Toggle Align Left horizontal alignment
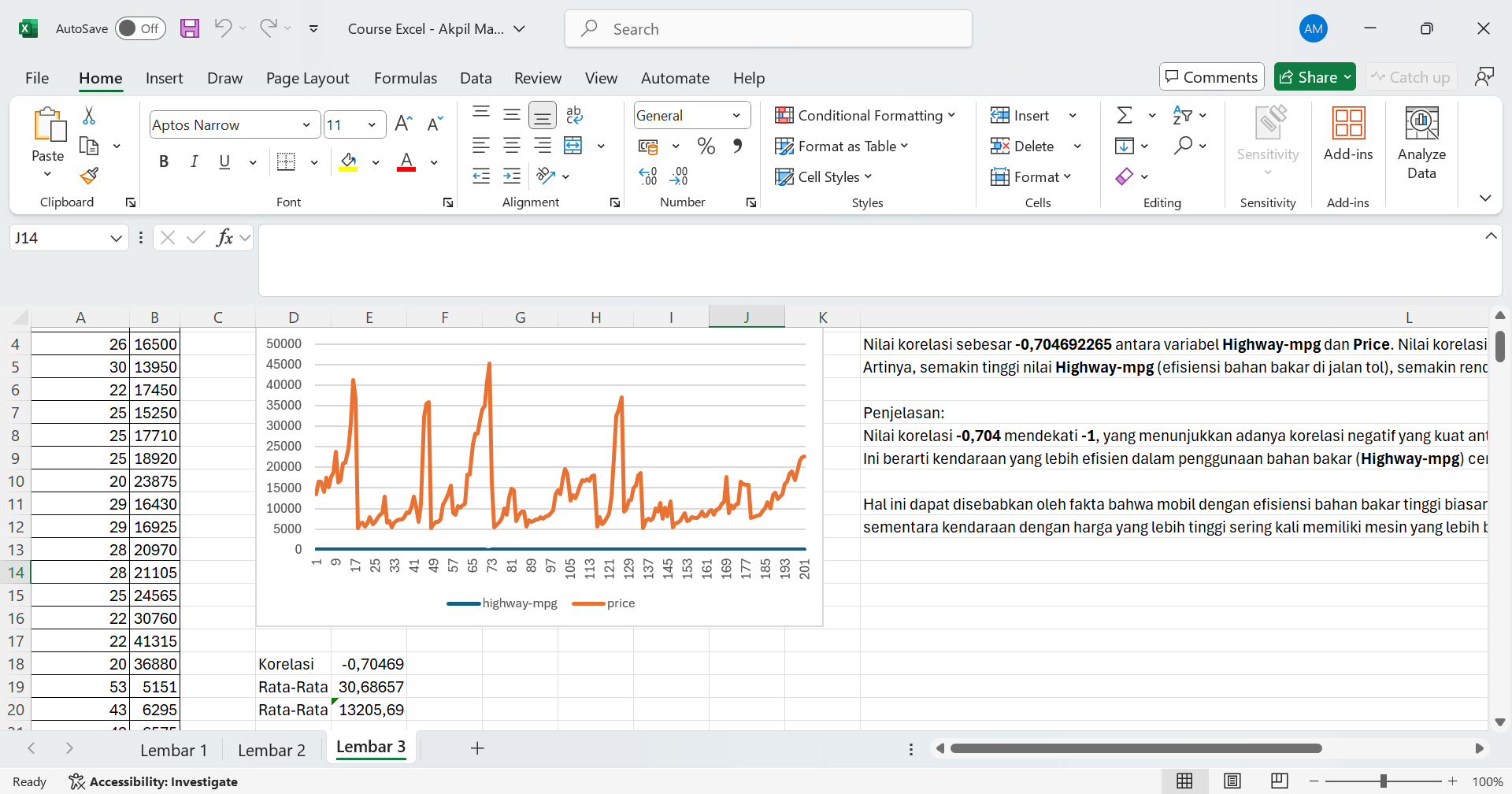Viewport: 1512px width, 794px height. [x=481, y=145]
